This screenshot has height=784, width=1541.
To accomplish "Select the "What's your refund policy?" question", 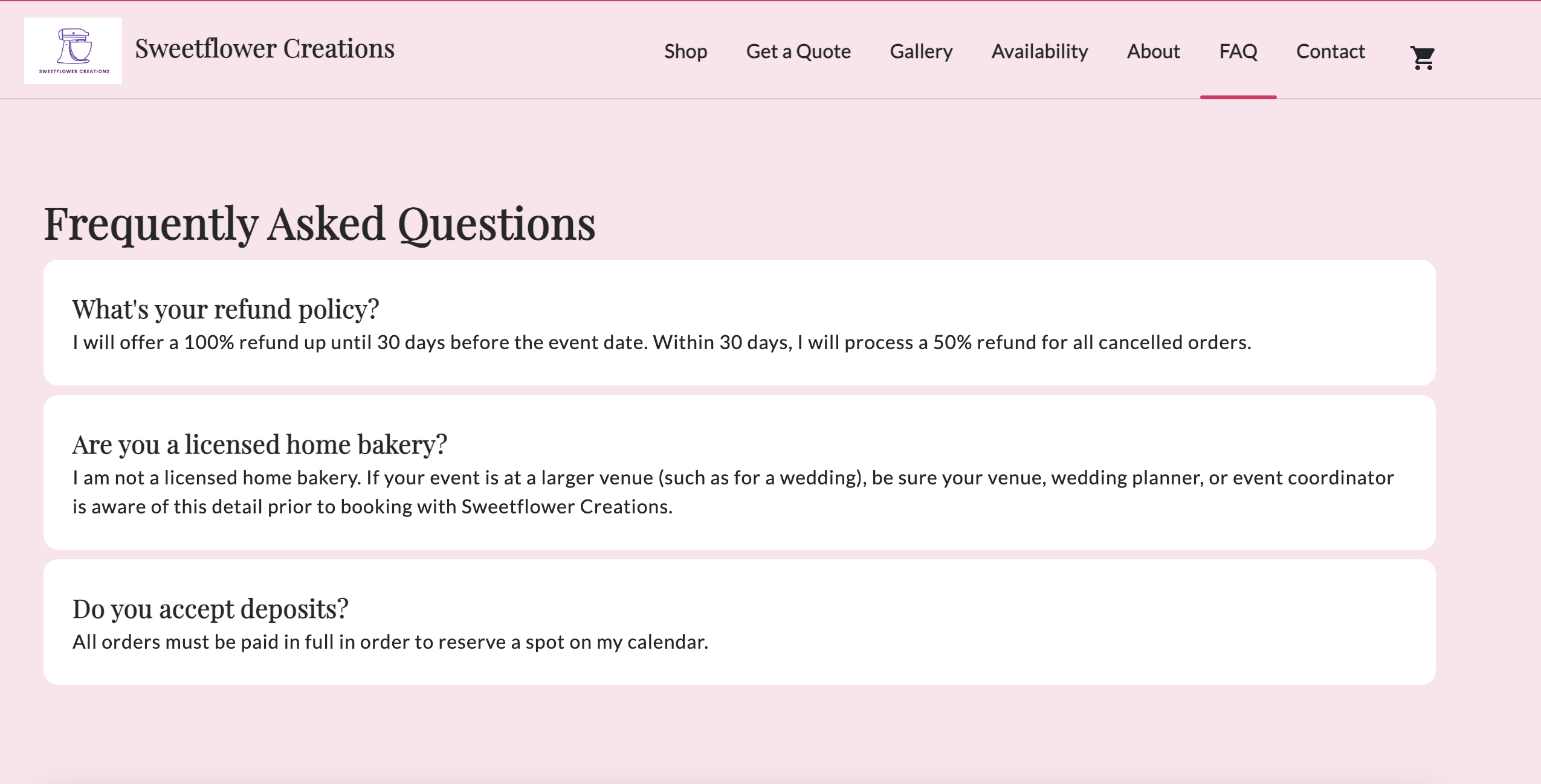I will click(x=225, y=309).
